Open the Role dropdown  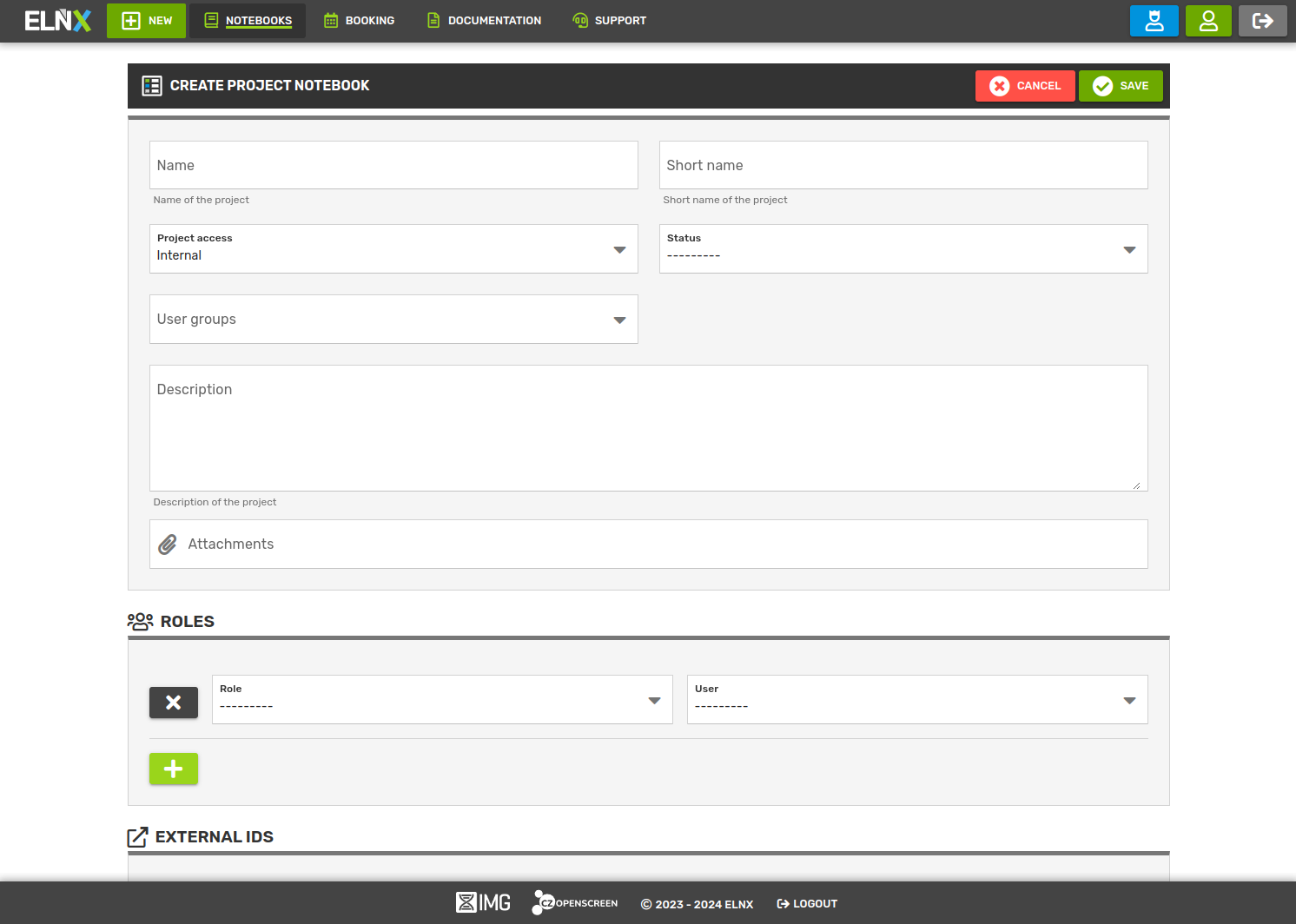(x=442, y=700)
